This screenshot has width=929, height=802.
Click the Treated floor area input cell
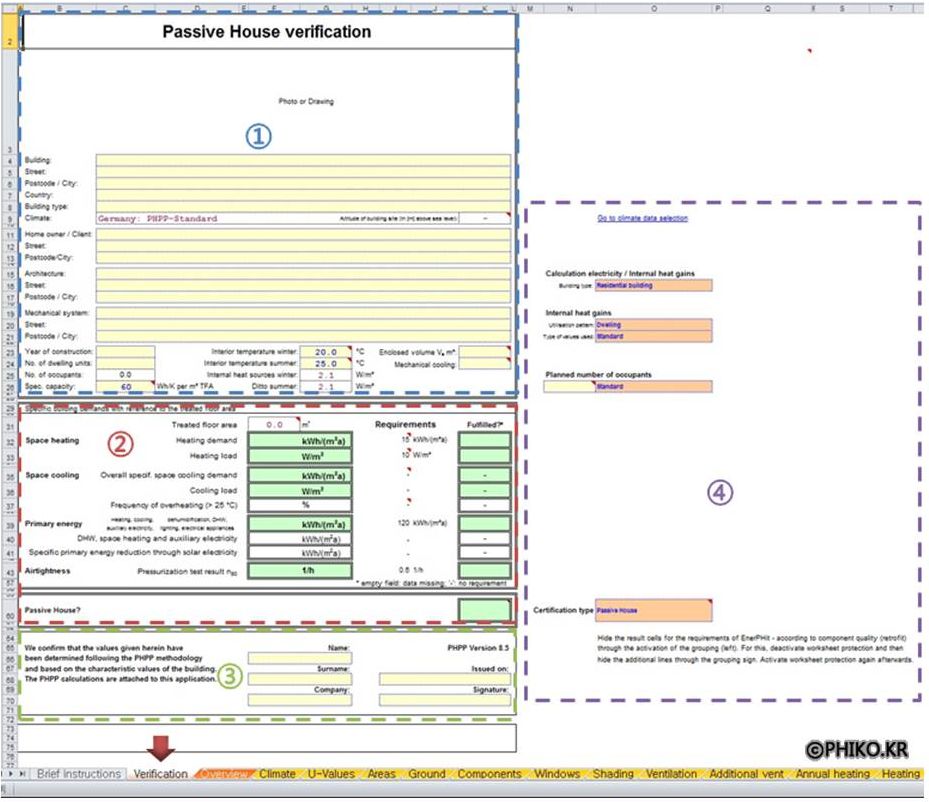coord(273,424)
